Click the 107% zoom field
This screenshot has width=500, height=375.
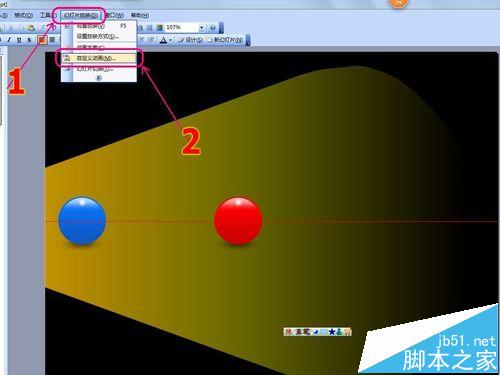(182, 27)
